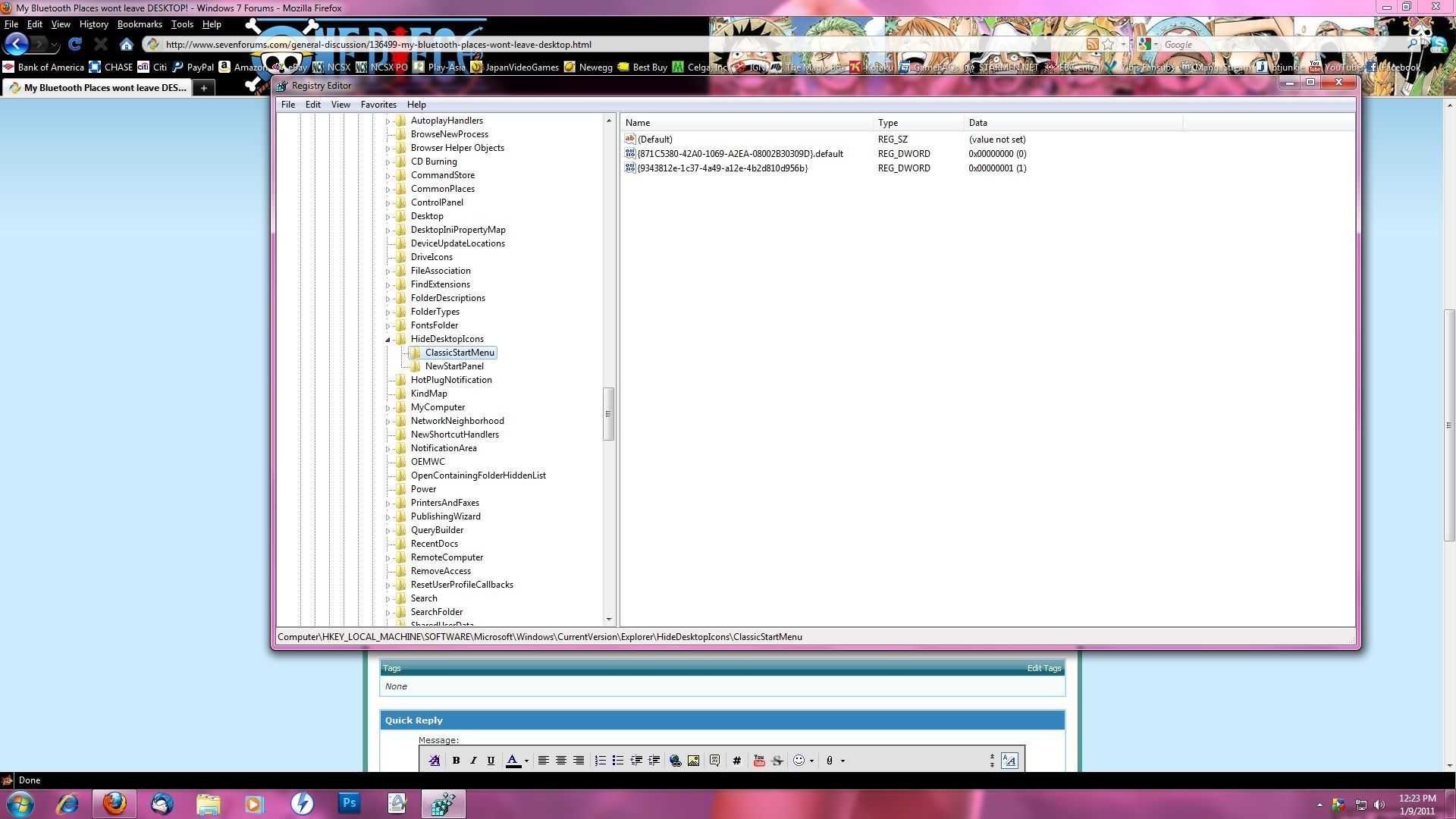
Task: Open the text color dropdown arrow
Action: tap(526, 761)
